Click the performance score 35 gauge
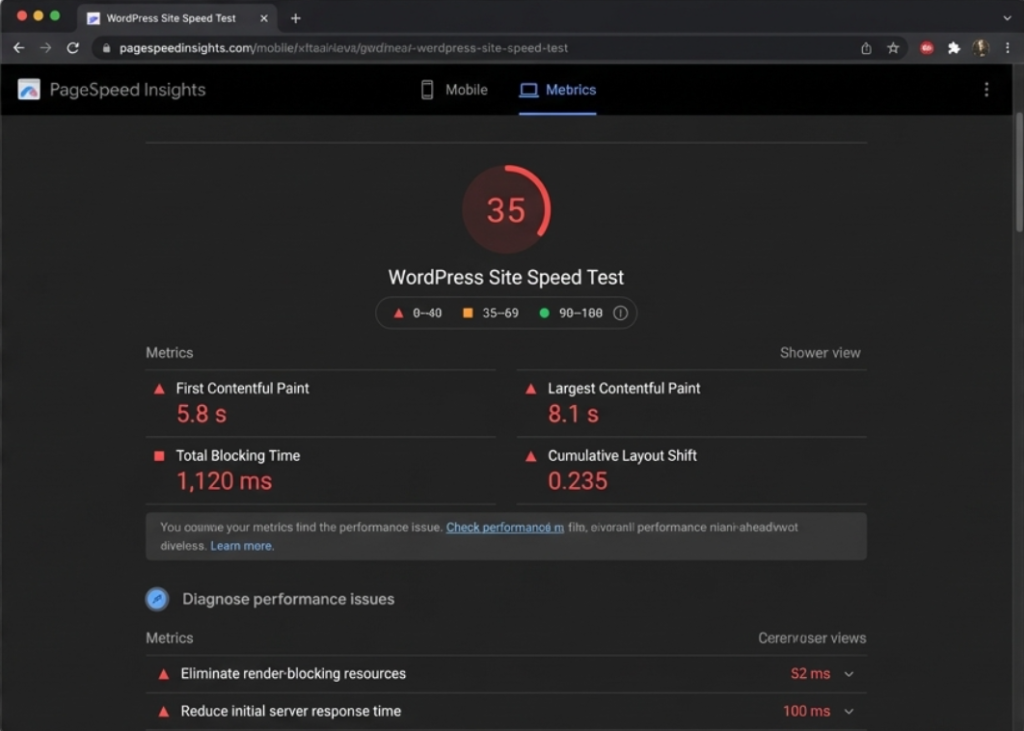The height and width of the screenshot is (731, 1024). coord(506,210)
